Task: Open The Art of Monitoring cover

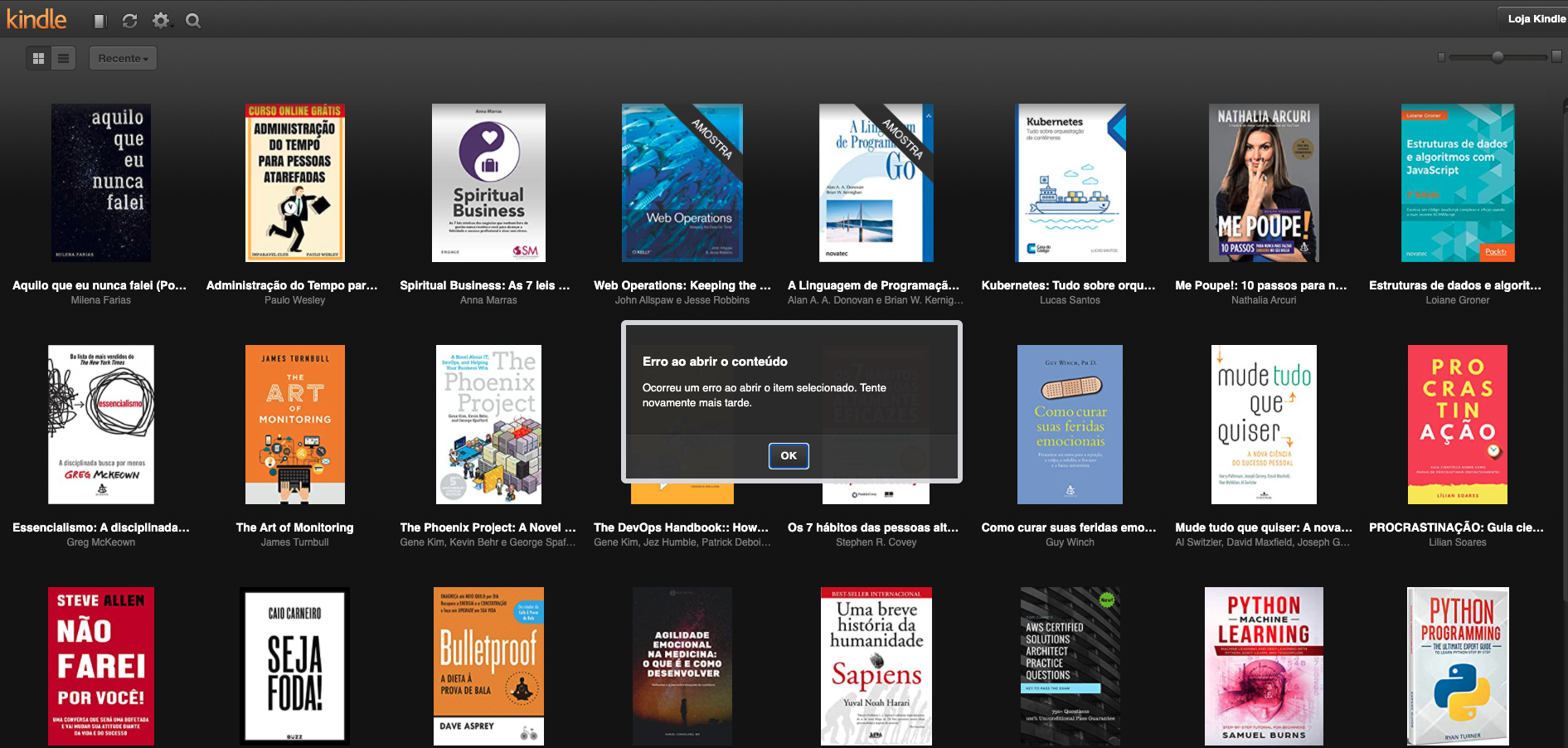Action: pos(295,425)
